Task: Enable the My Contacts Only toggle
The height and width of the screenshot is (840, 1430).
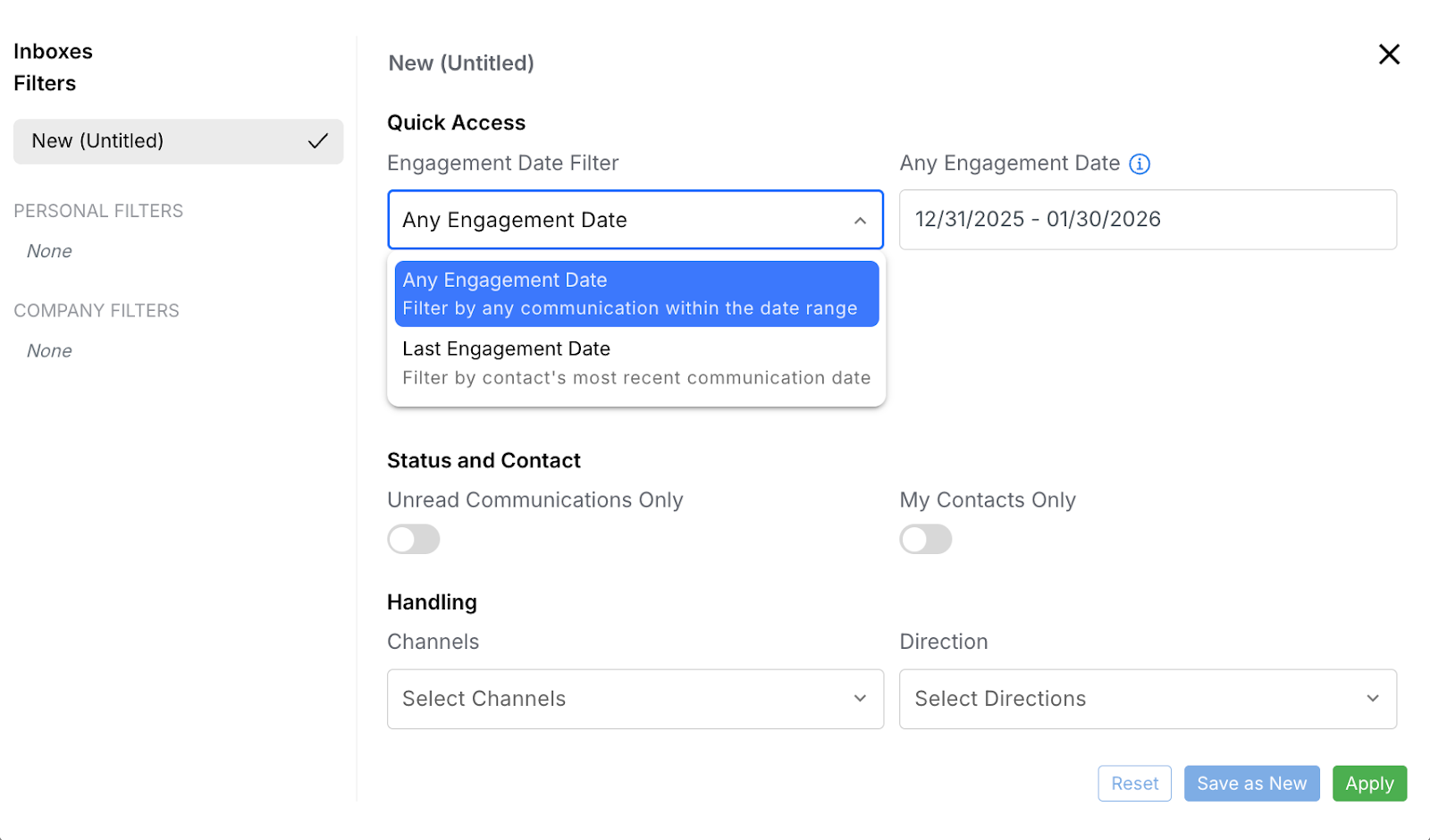Action: point(926,540)
